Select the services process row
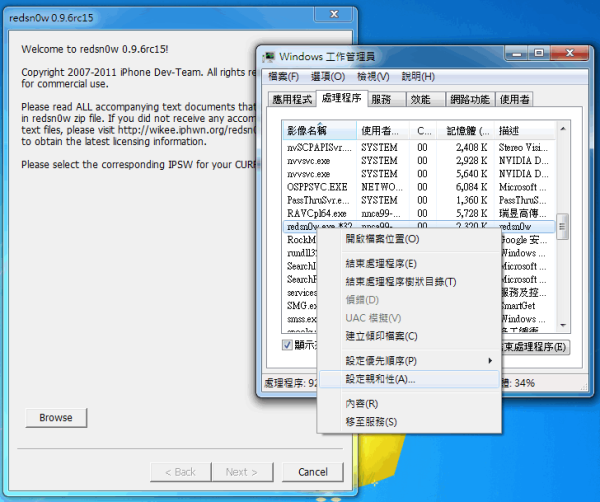The width and height of the screenshot is (600, 502). click(302, 293)
